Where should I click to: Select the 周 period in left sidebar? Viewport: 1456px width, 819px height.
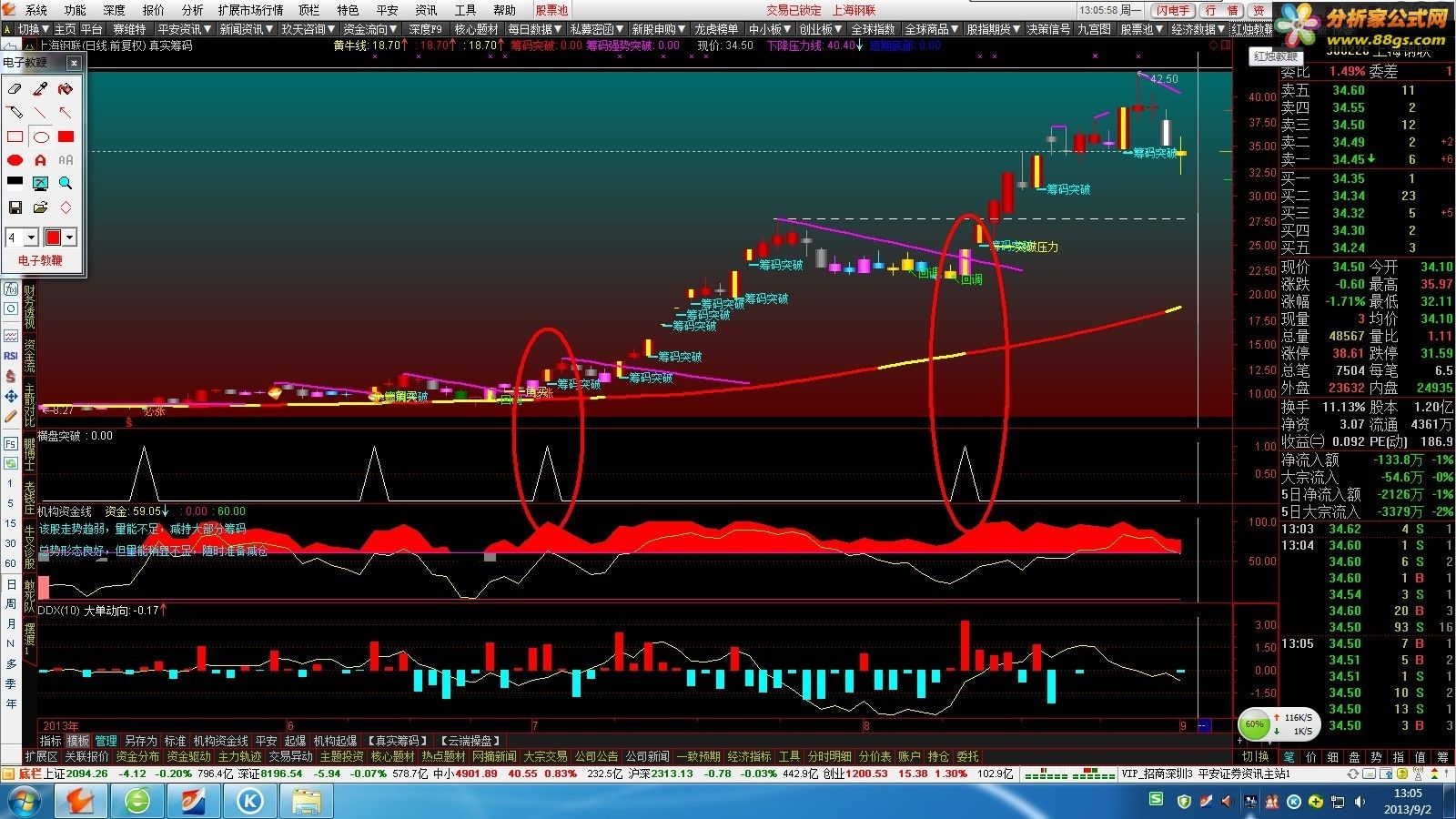point(10,603)
